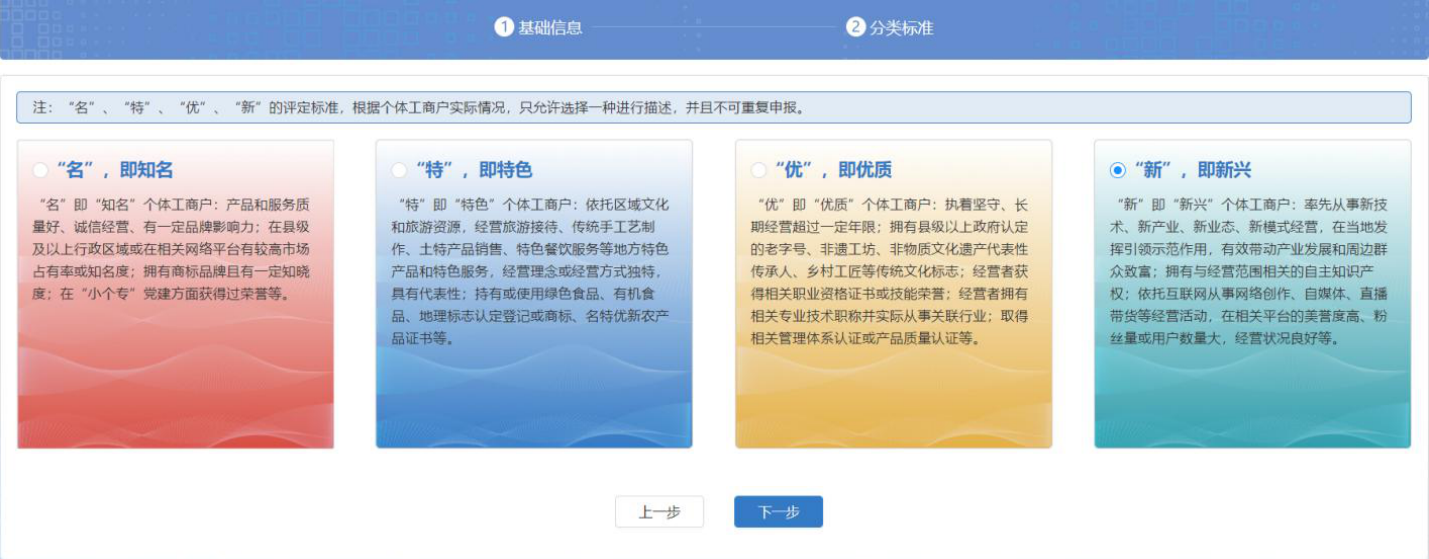Image resolution: width=1429 pixels, height=559 pixels.
Task: Click the step 1 number circle
Action: (x=504, y=27)
